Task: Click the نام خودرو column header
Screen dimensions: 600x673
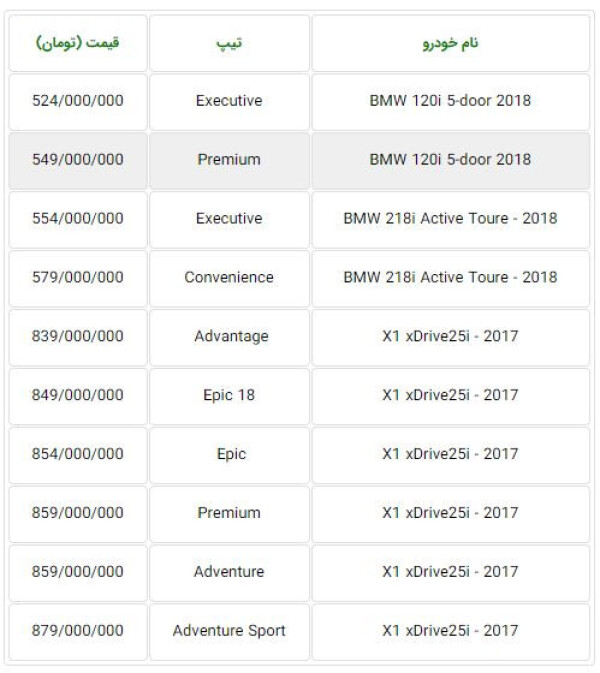Action: coord(451,43)
